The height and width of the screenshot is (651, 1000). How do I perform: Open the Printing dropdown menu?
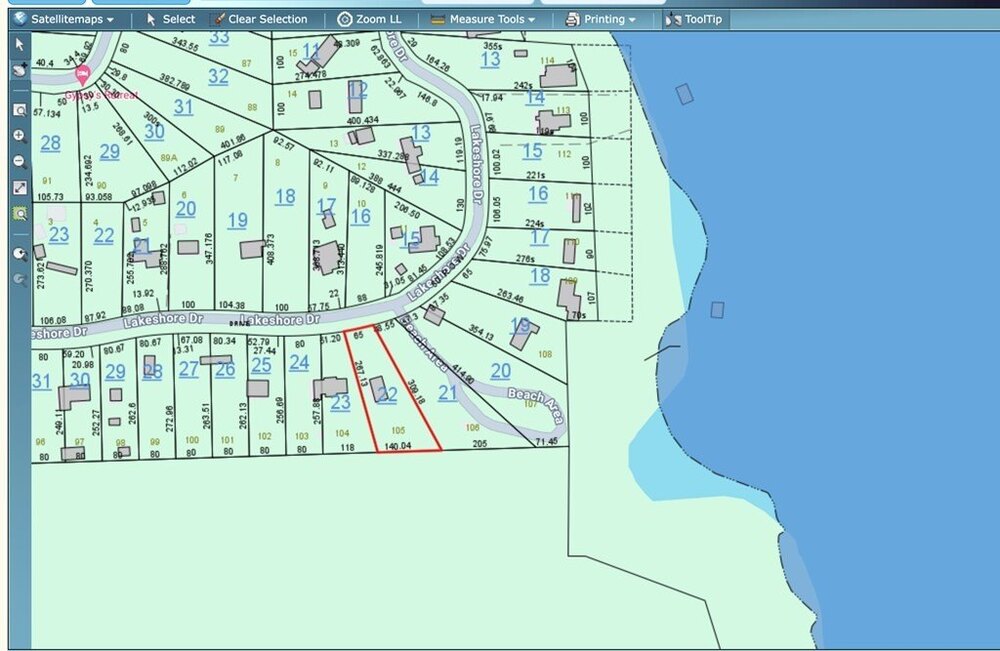coord(601,19)
